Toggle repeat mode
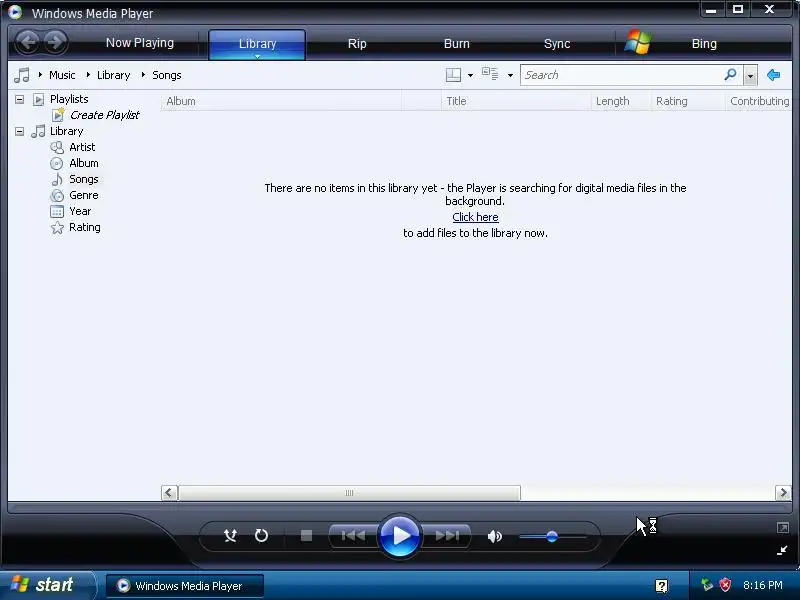Screen dimensions: 800x600 261,536
